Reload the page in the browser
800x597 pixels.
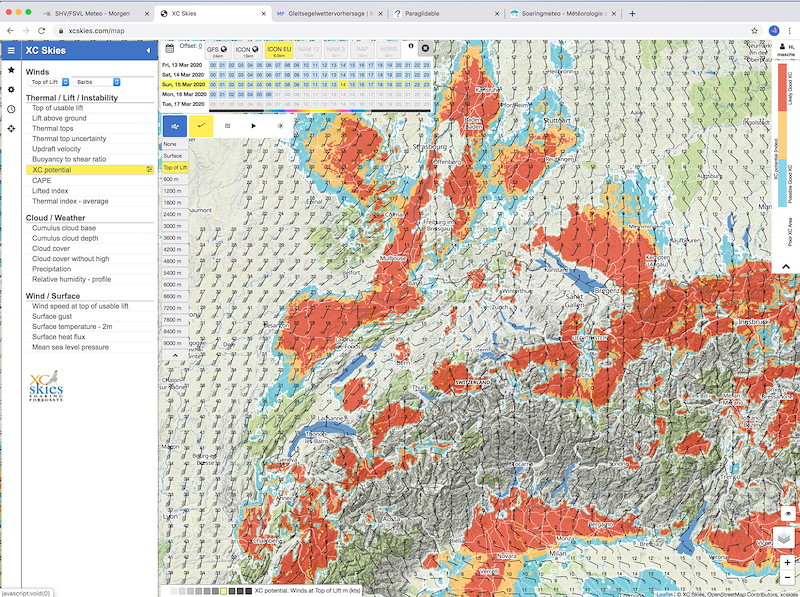point(41,31)
